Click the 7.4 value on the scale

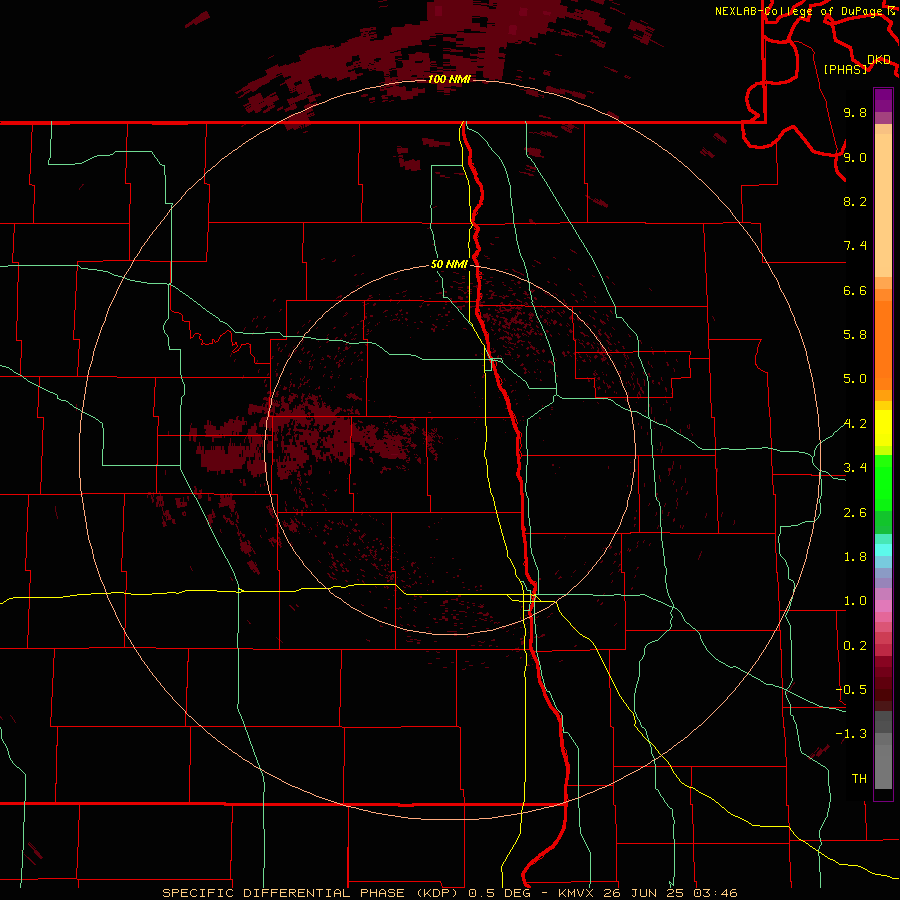point(855,246)
